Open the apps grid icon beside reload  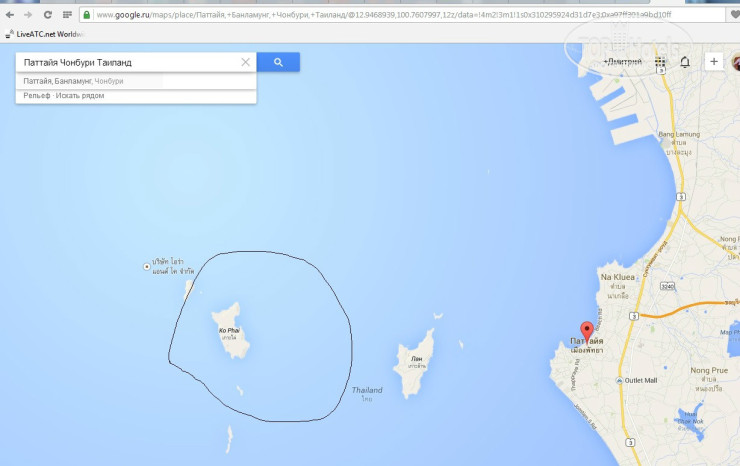67,15
